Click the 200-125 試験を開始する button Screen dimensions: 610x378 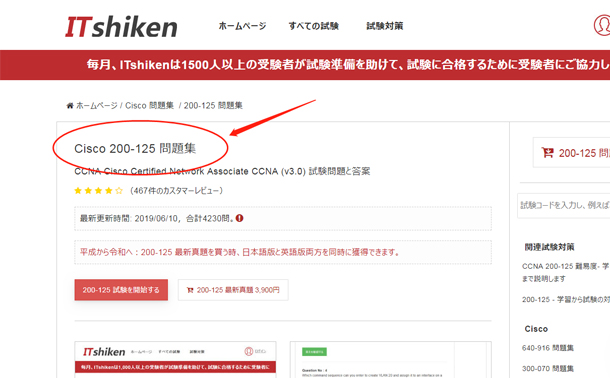coord(121,290)
